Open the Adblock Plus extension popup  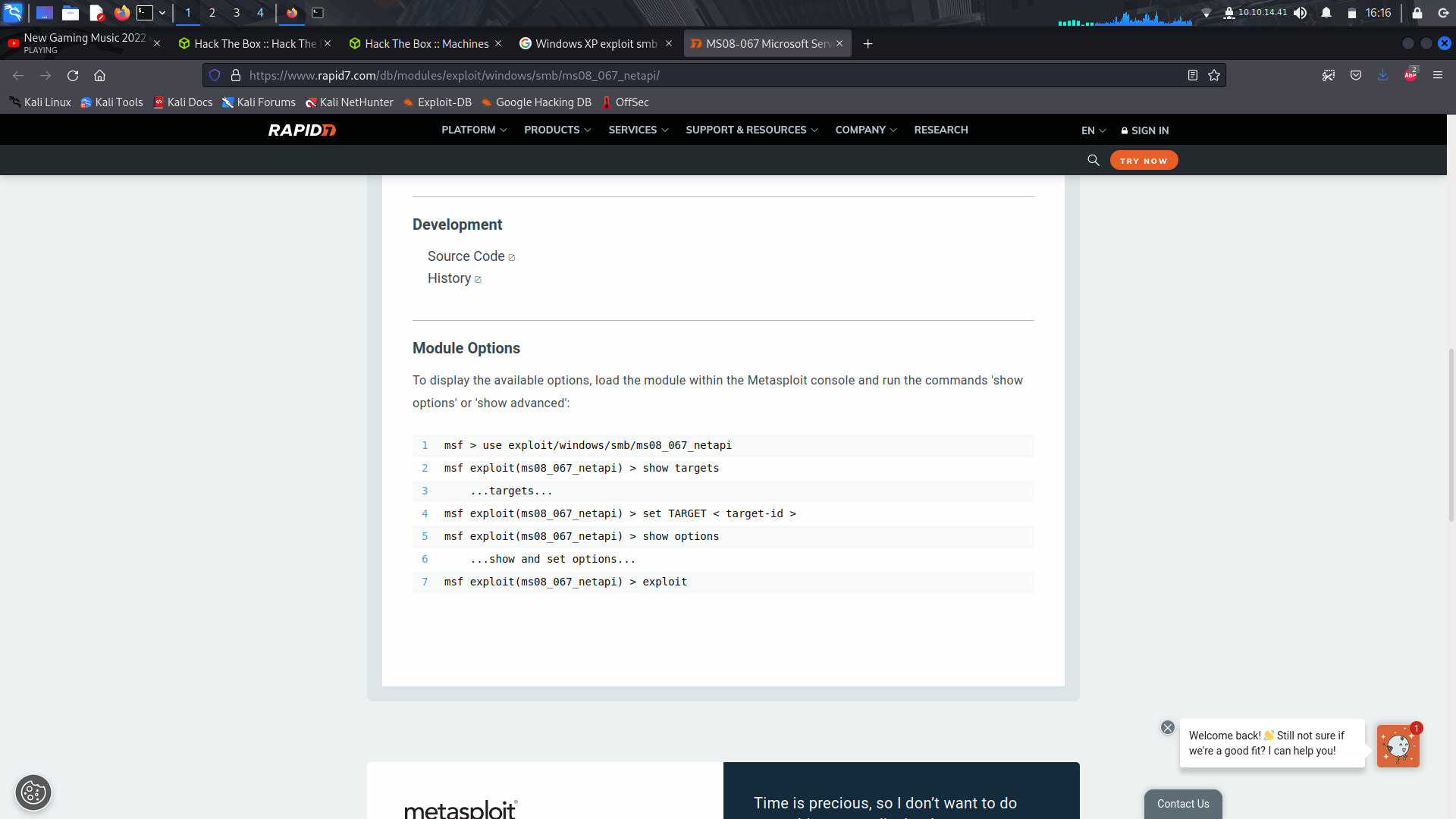(x=1412, y=75)
